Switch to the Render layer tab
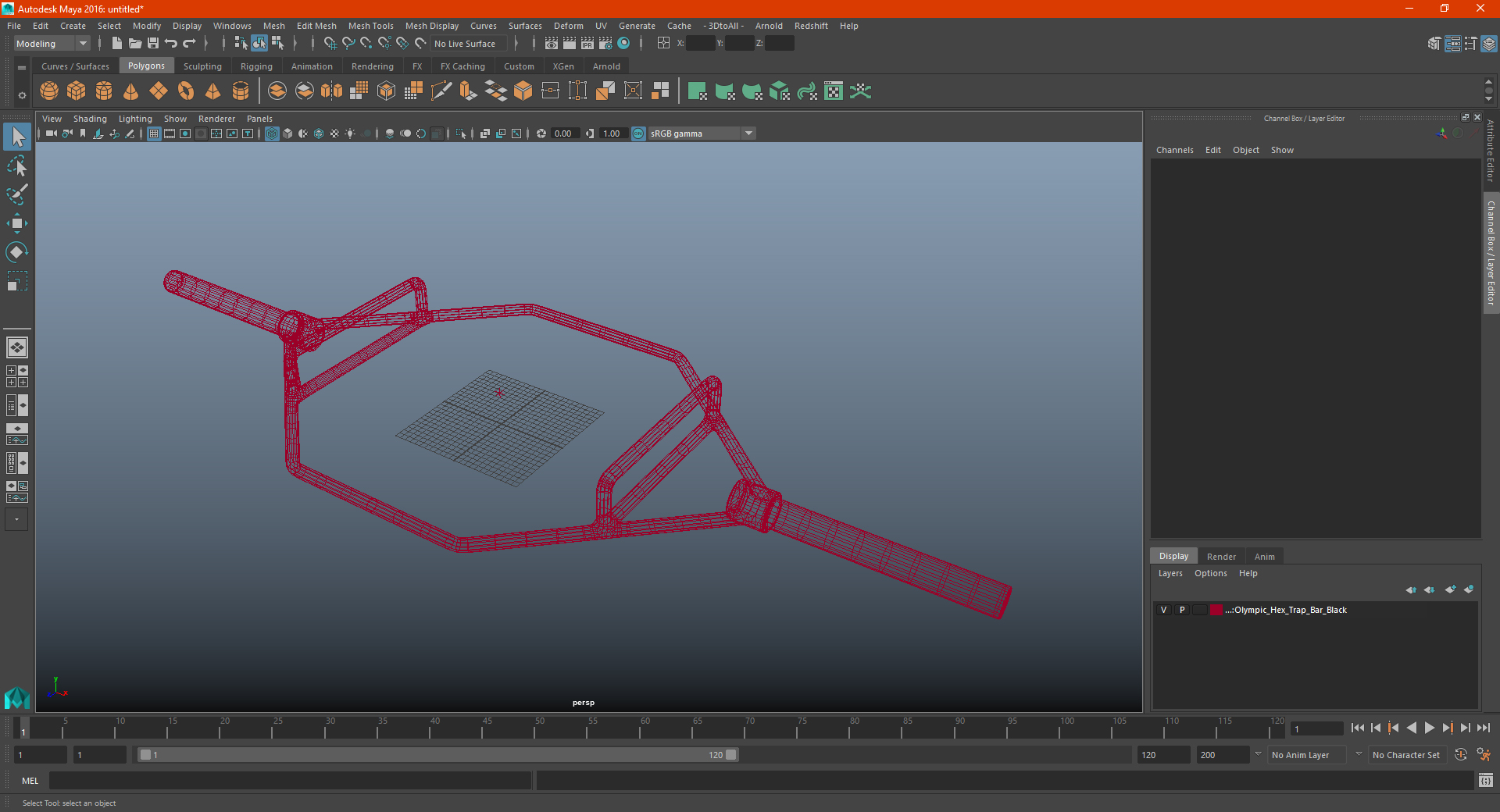Screen dimensions: 1500x812 pos(1221,557)
